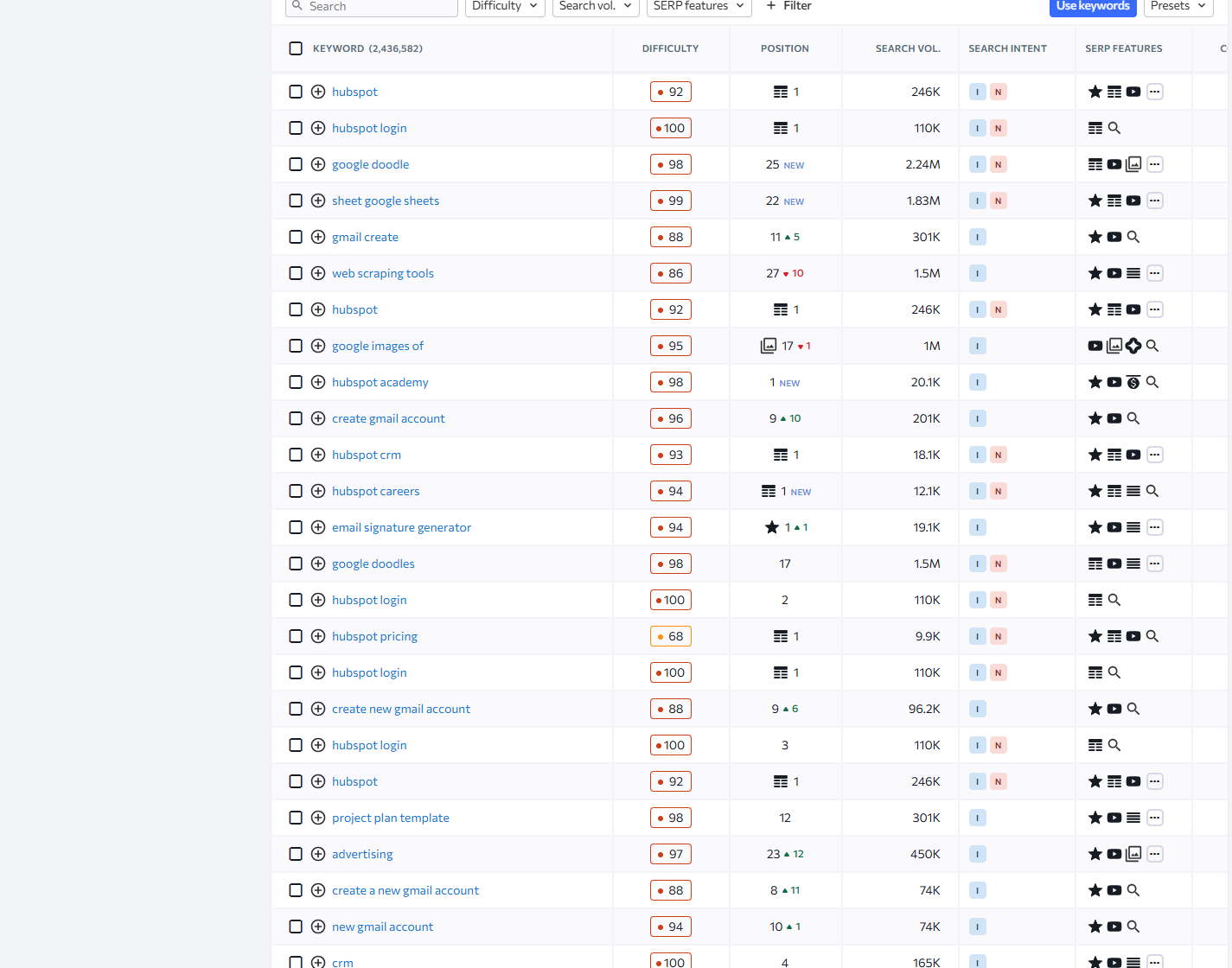1232x968 pixels.
Task: Show more SERP features for "project plan template"
Action: pos(1155,818)
